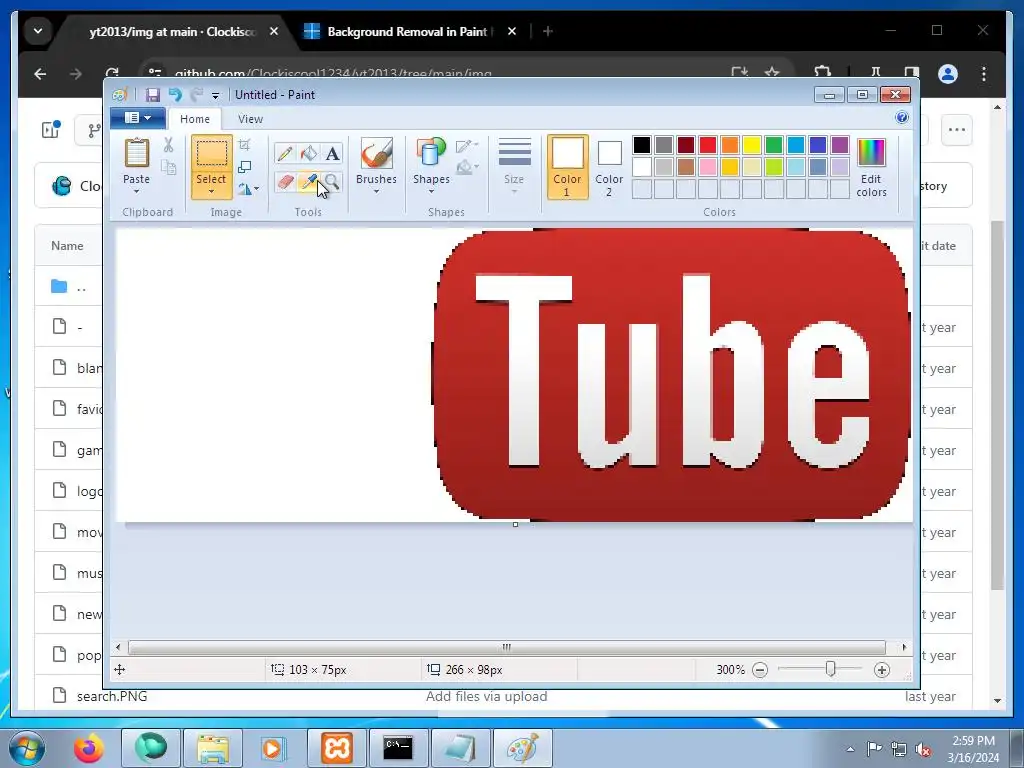Open Chrome's three-dot menu

pyautogui.click(x=984, y=74)
